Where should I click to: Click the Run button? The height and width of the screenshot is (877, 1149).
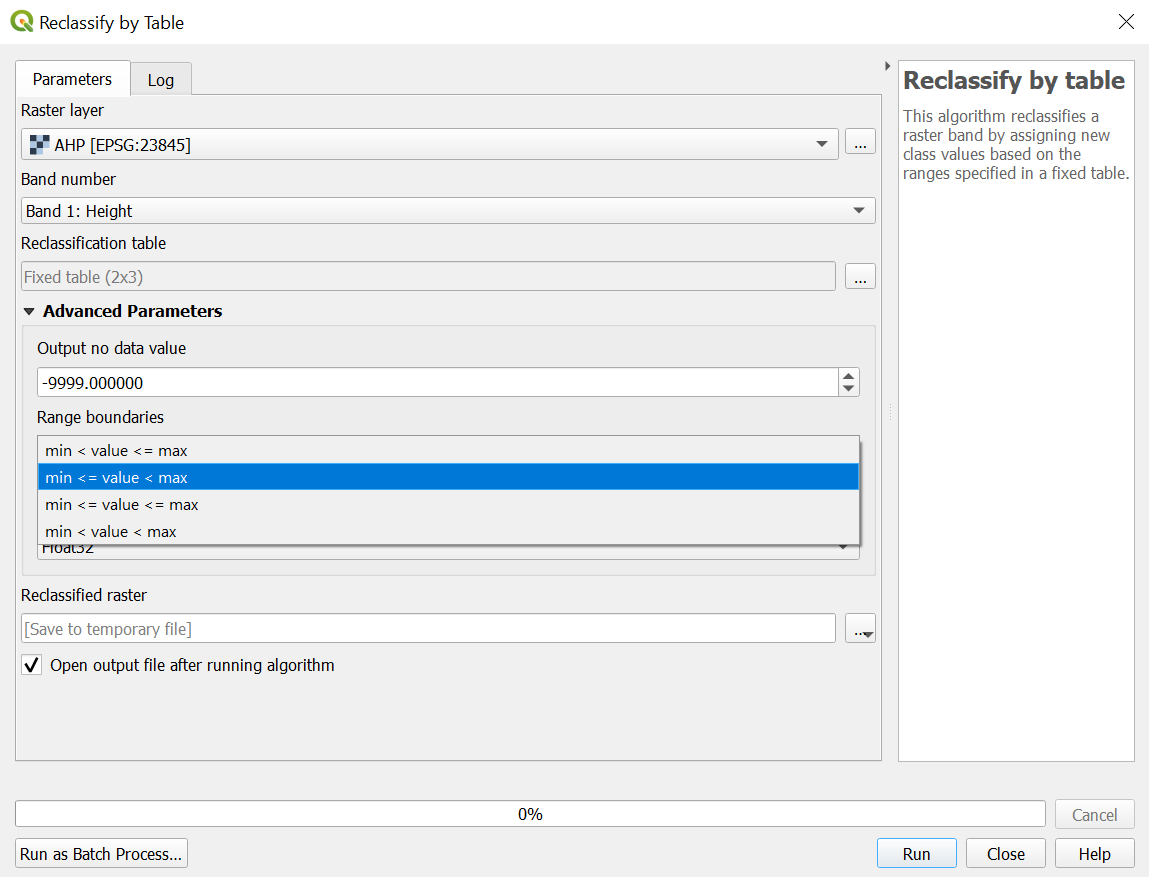[916, 854]
